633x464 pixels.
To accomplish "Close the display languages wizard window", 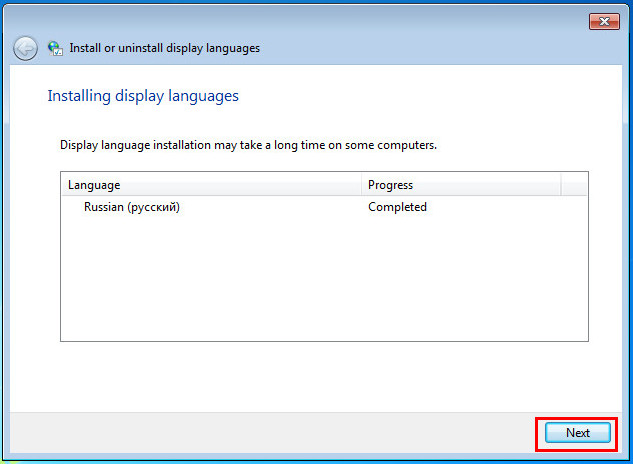I will pyautogui.click(x=604, y=21).
